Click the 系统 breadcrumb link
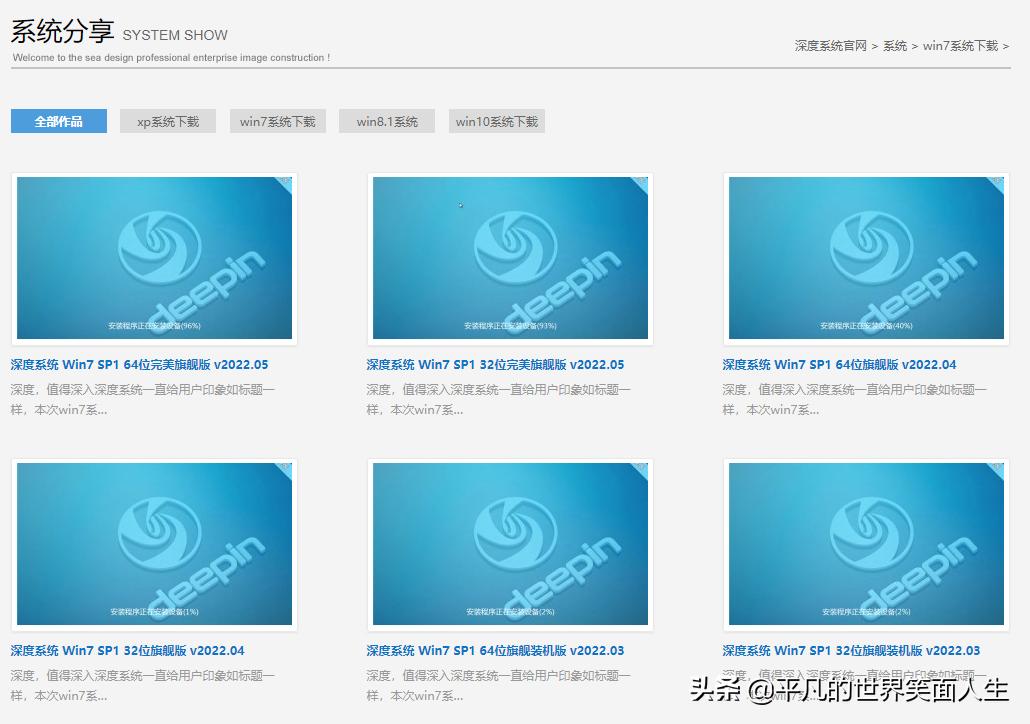Screen dimensions: 1030x724 [895, 46]
